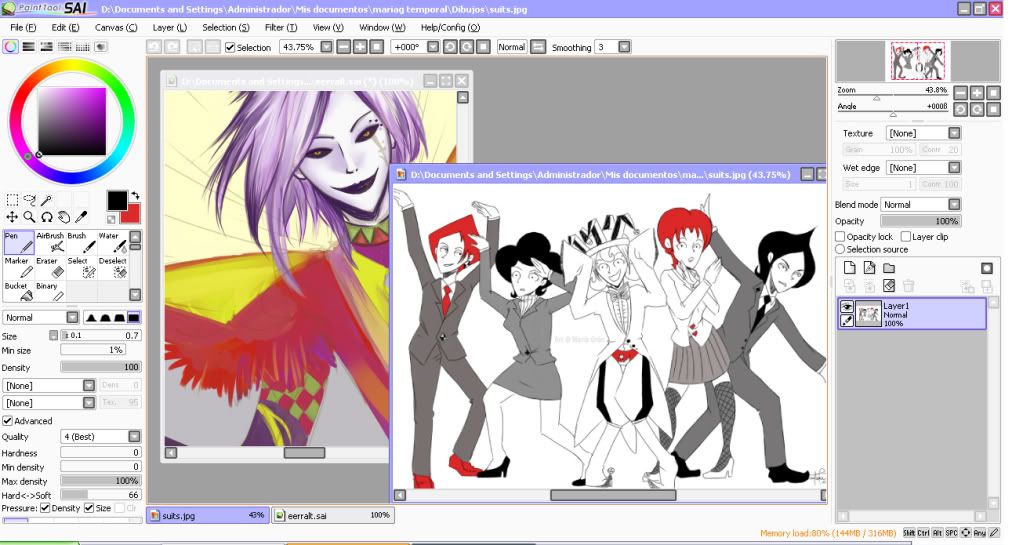The height and width of the screenshot is (545, 1023).
Task: Open the Smoothing dropdown
Action: (x=624, y=47)
